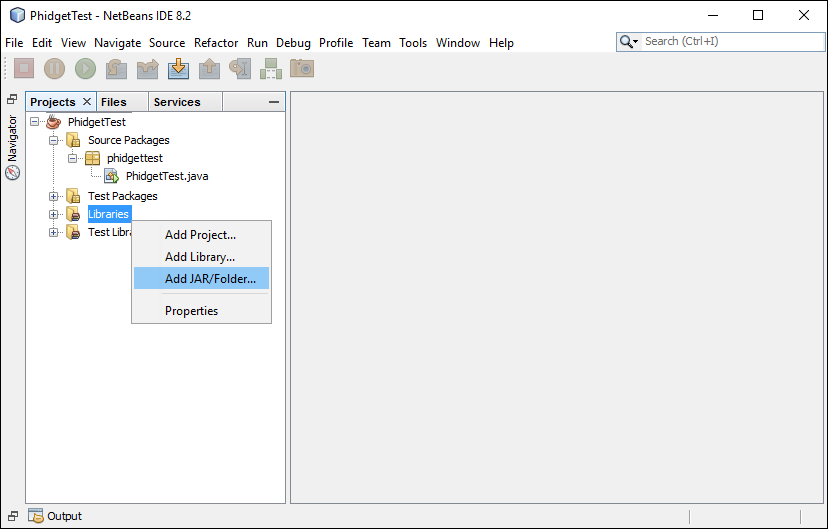Open the Run menu
This screenshot has height=529, width=828.
click(257, 43)
